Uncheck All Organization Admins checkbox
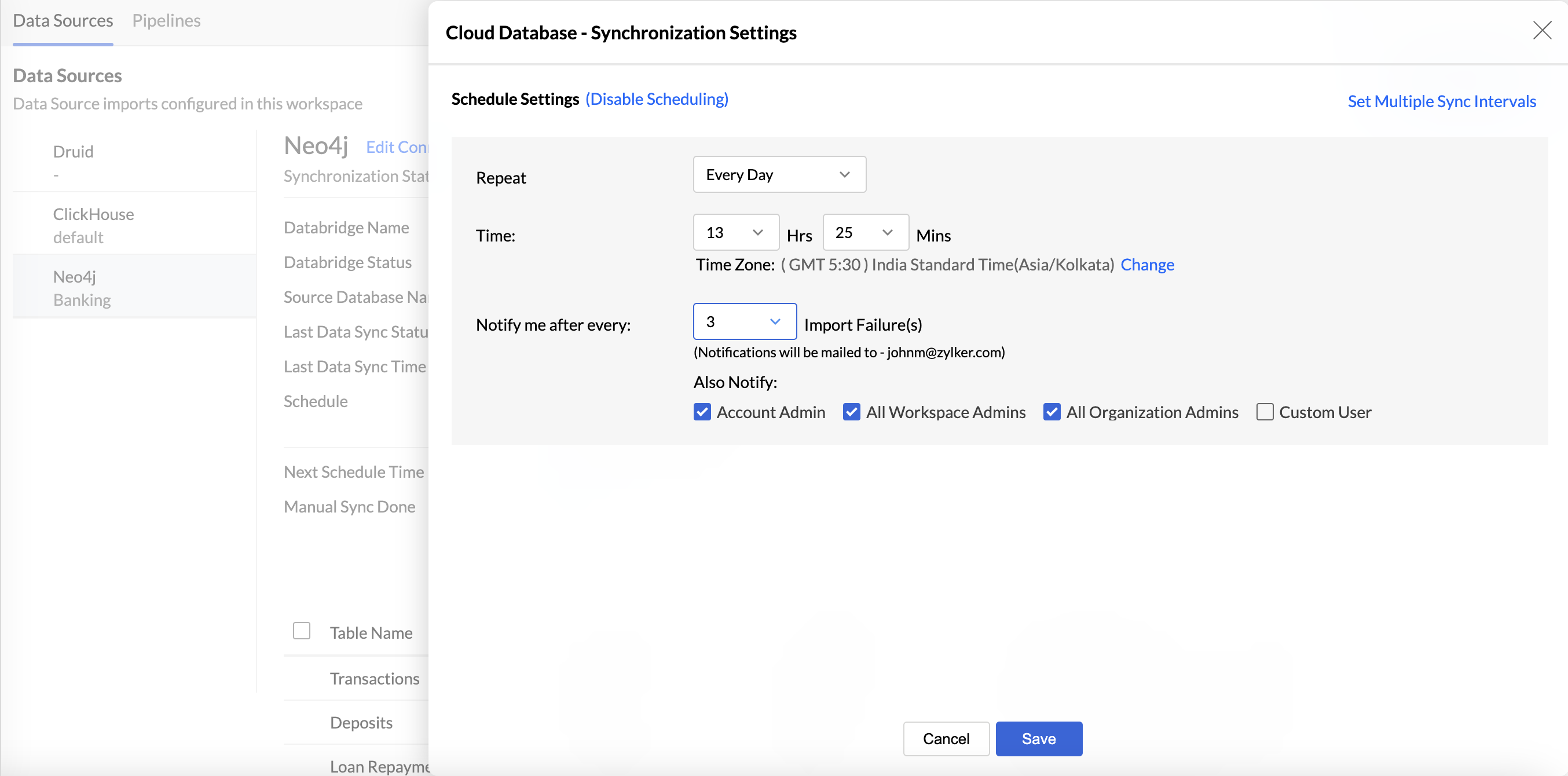The width and height of the screenshot is (1568, 776). 1051,412
